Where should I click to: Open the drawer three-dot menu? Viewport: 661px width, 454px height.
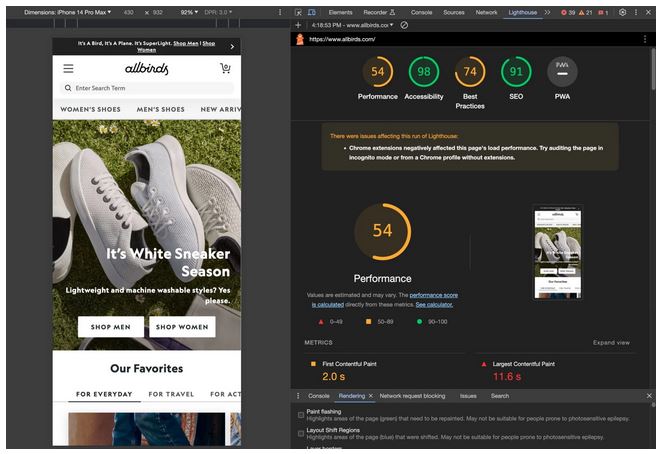[298, 396]
